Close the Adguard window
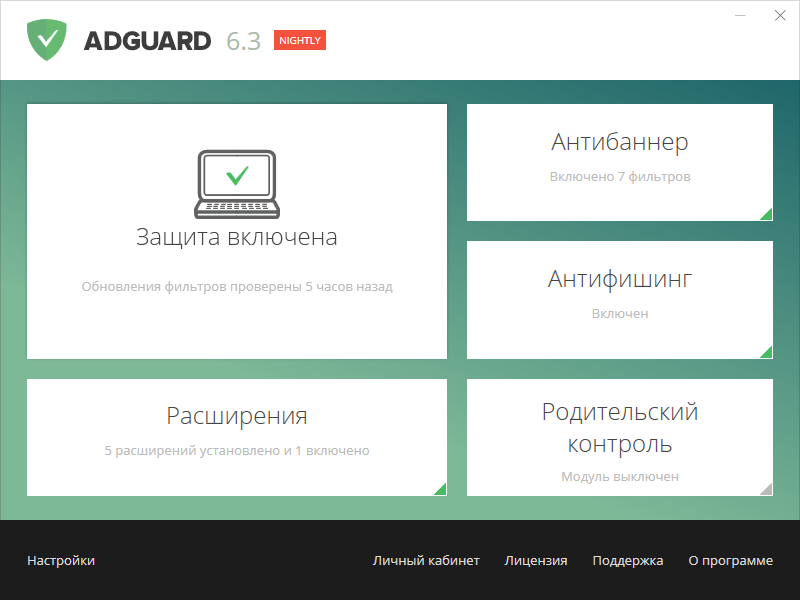This screenshot has height=600, width=800. [779, 16]
